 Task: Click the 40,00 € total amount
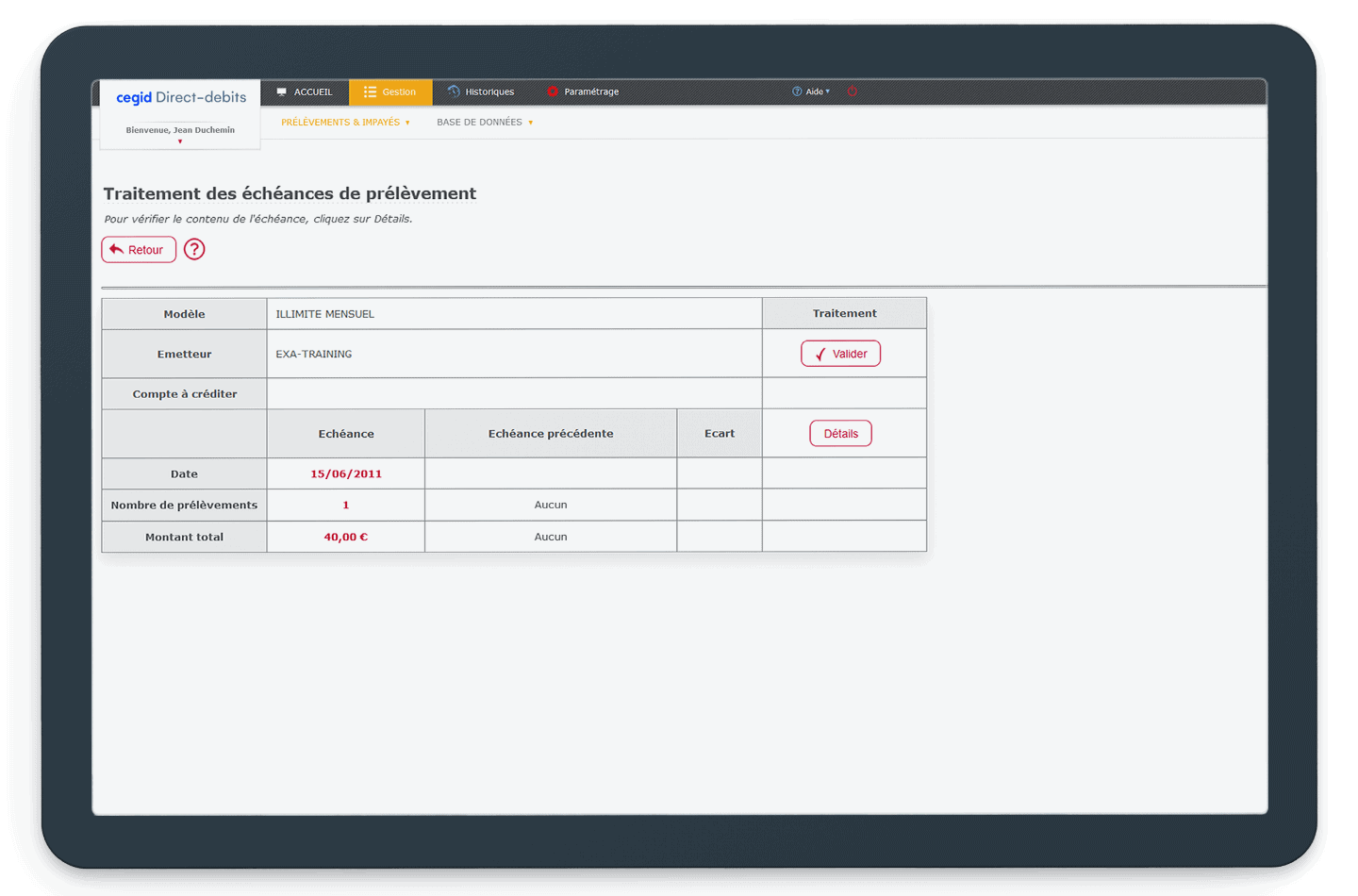tap(346, 537)
